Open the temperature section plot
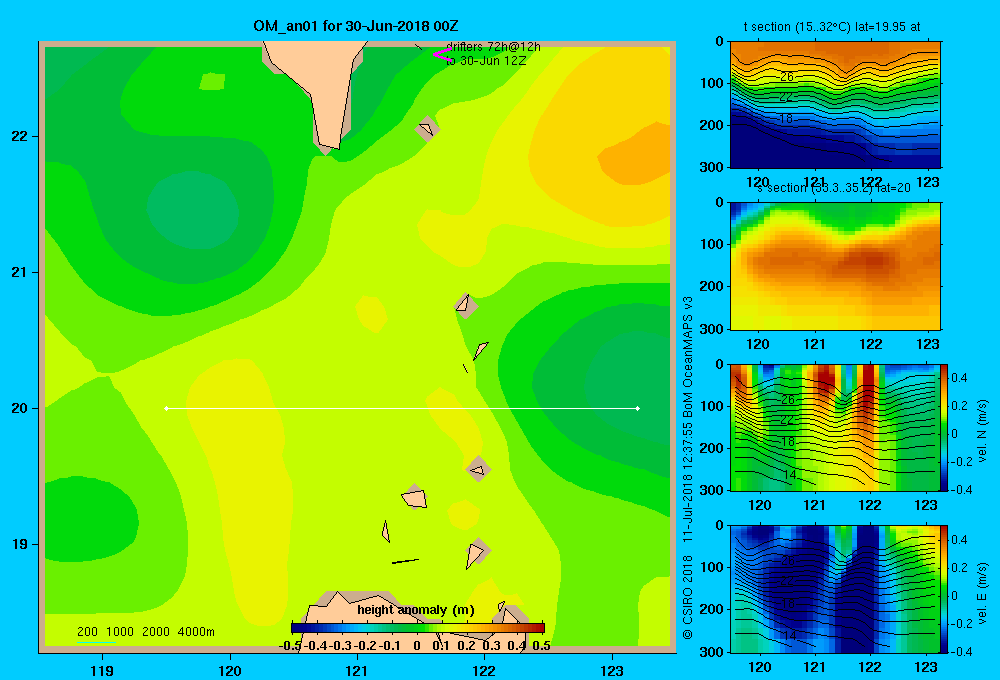Screen dimensions: 1000x680 pos(835,105)
